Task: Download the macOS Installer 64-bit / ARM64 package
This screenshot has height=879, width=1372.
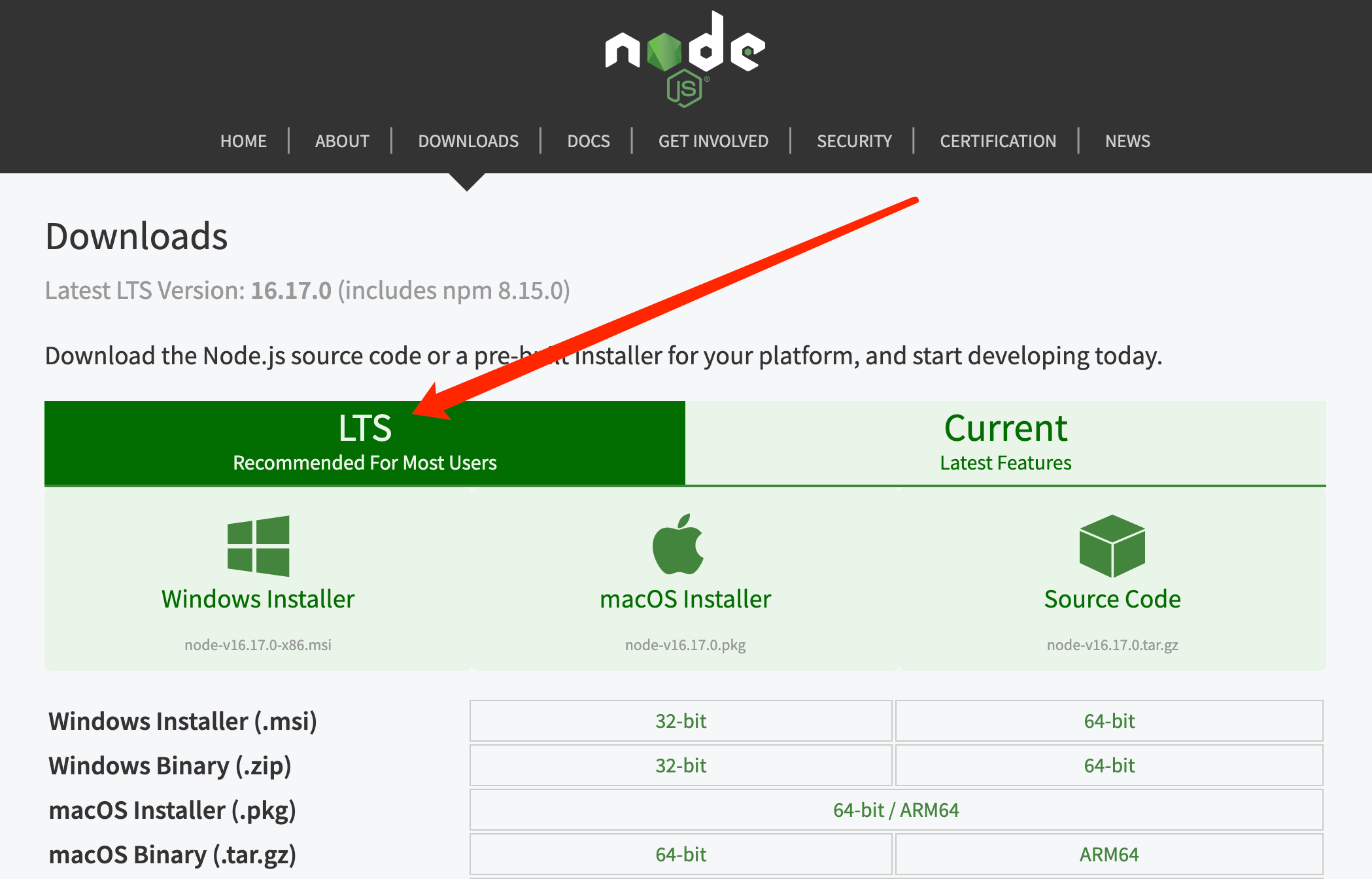Action: tap(896, 810)
